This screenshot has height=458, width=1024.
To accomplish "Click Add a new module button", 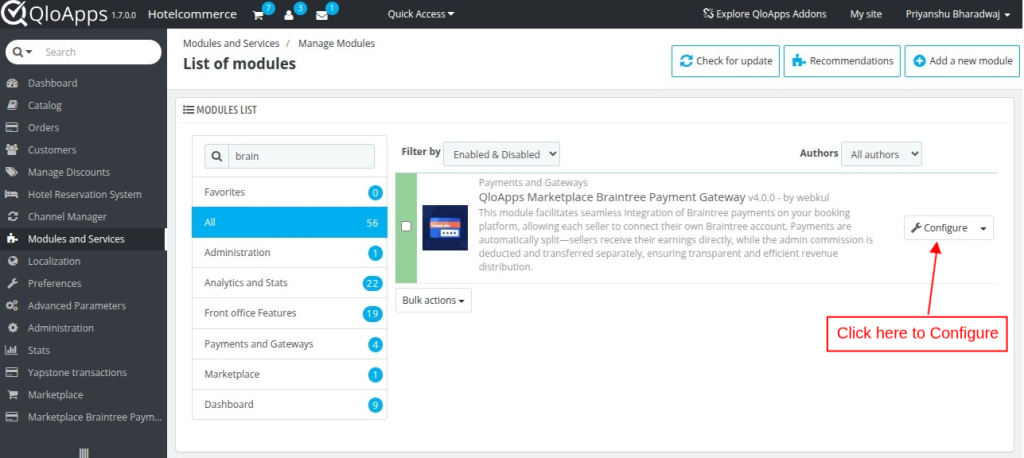I will [962, 61].
